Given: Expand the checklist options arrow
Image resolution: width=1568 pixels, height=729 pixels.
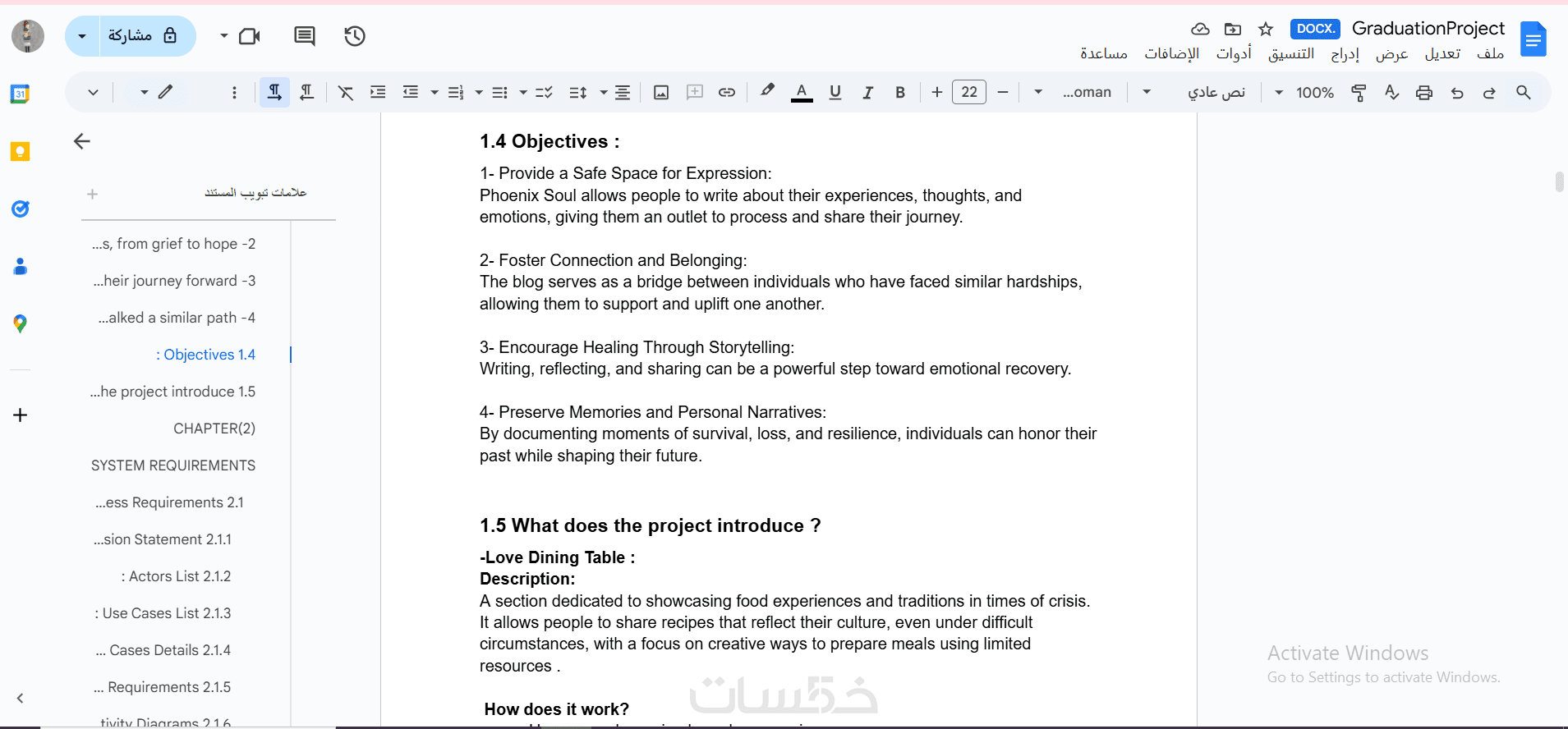Looking at the screenshot, I should coord(523,93).
